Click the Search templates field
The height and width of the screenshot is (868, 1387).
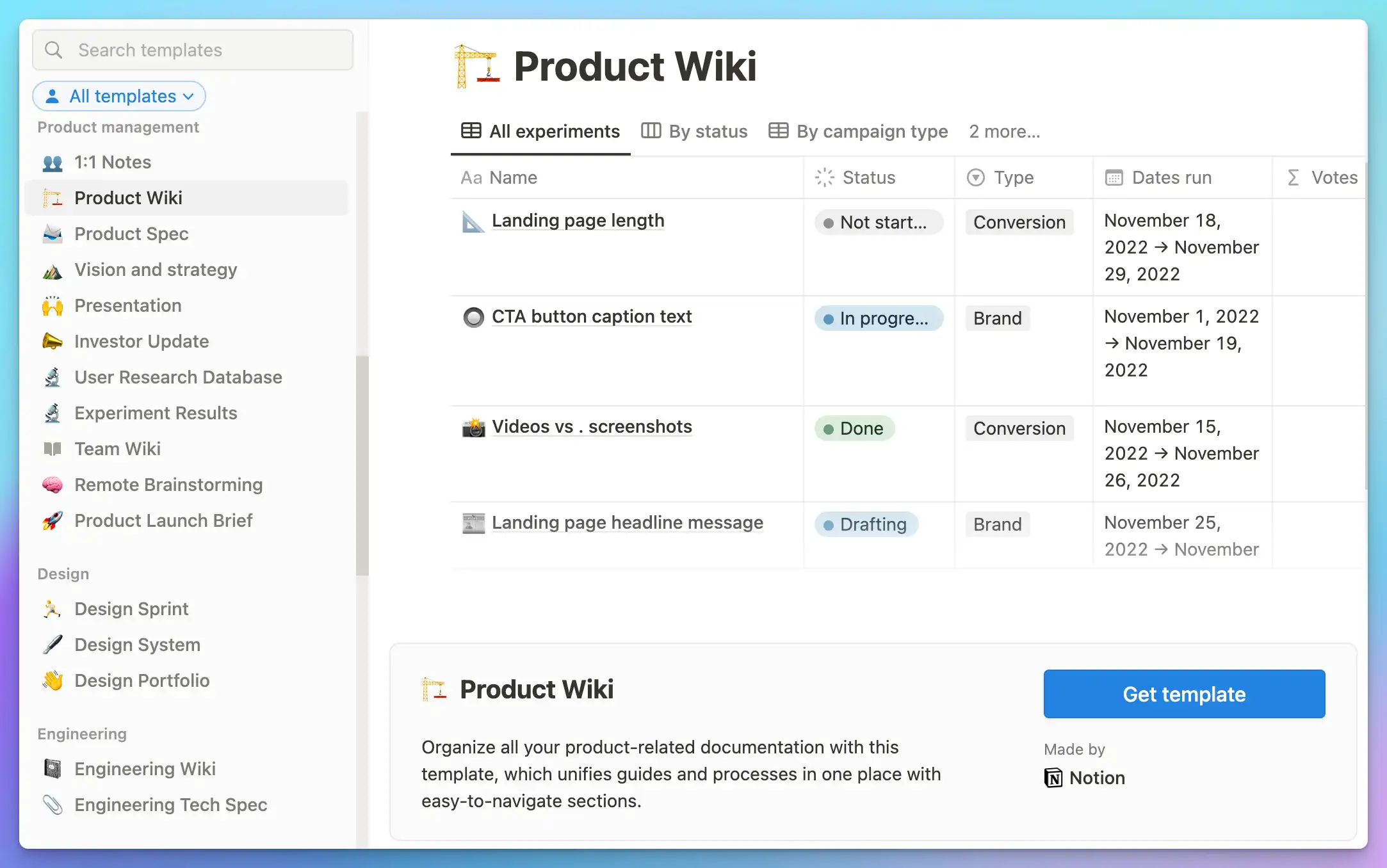click(193, 50)
